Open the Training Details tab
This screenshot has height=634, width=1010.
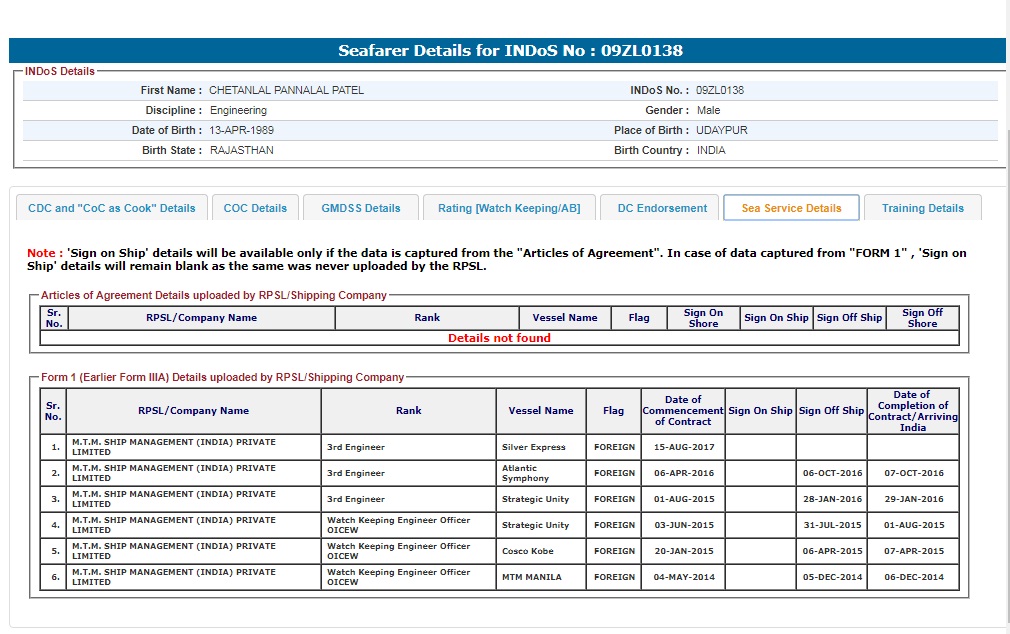922,208
